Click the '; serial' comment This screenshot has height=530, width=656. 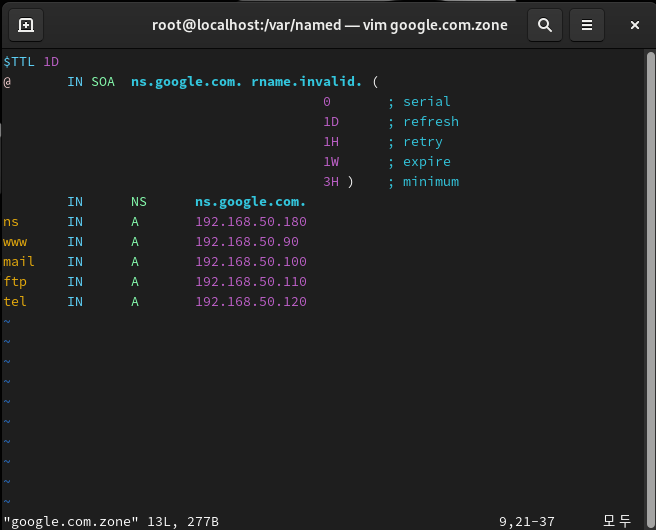(x=419, y=102)
